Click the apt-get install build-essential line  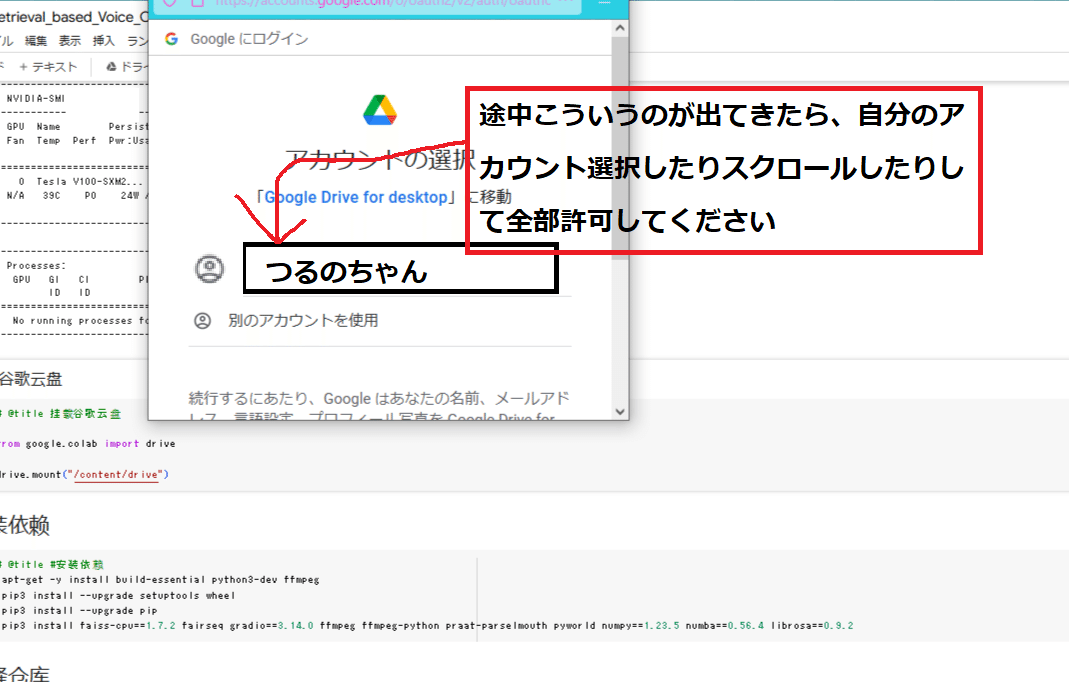click(x=160, y=579)
